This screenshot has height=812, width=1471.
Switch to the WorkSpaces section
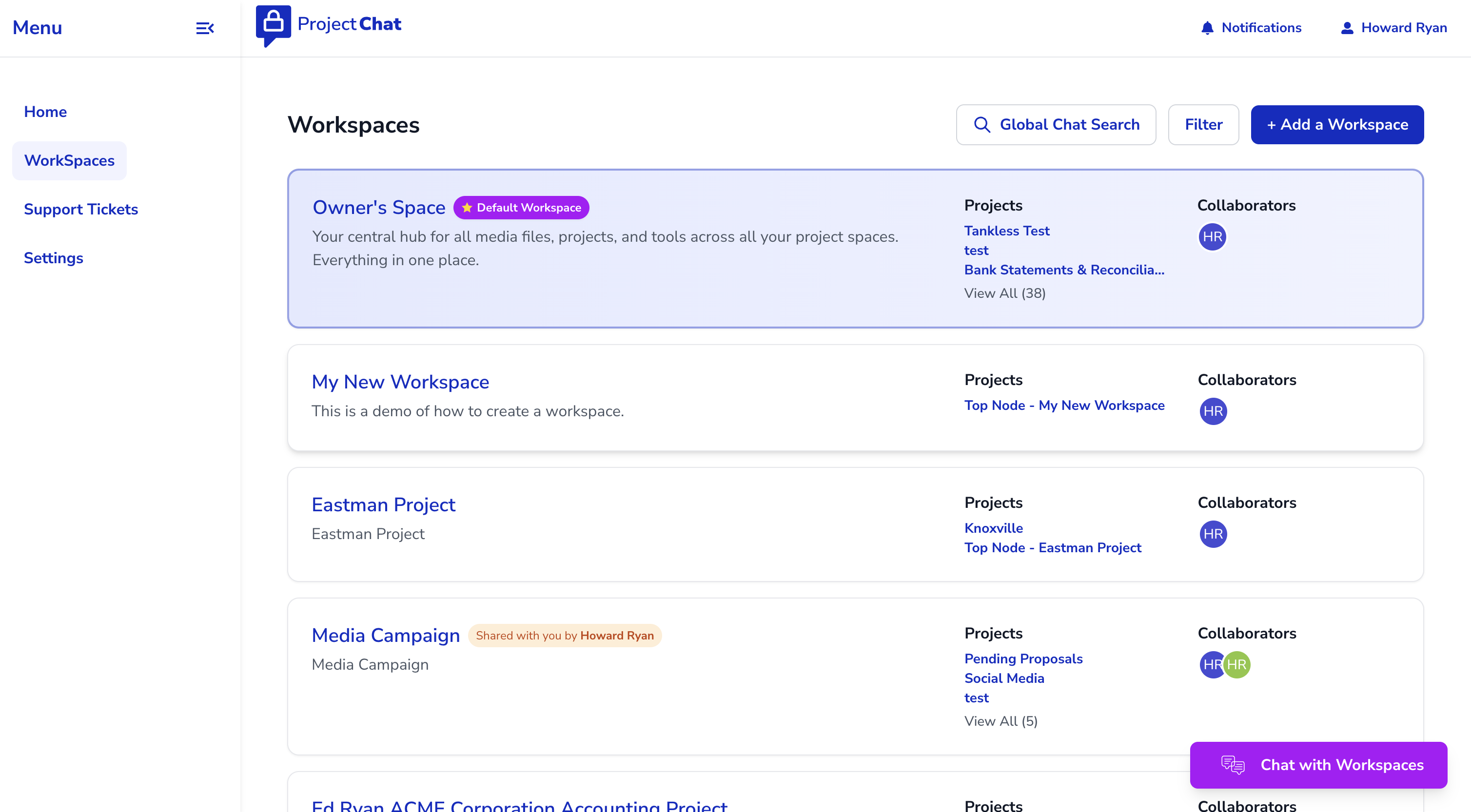[69, 160]
